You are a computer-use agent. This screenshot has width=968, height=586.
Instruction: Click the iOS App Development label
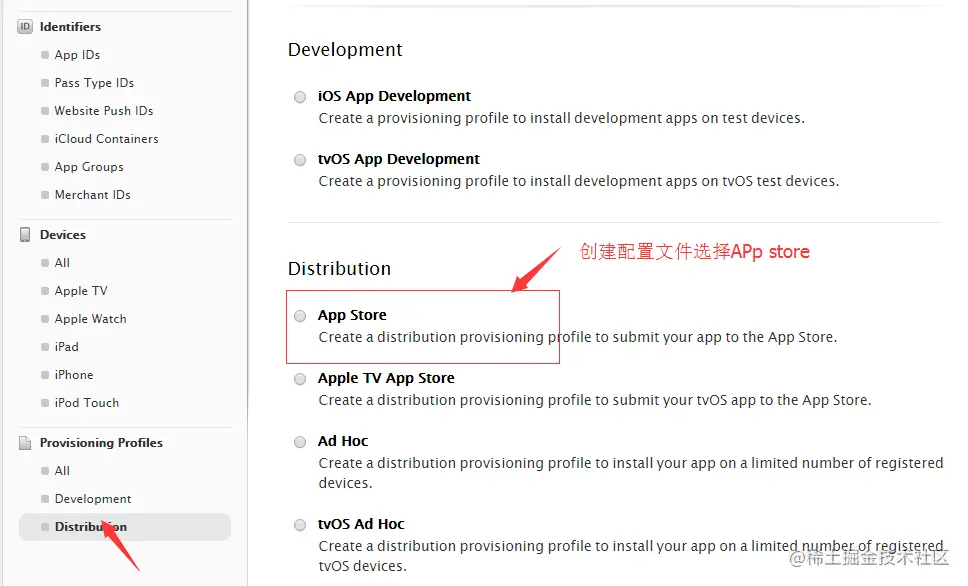[394, 96]
